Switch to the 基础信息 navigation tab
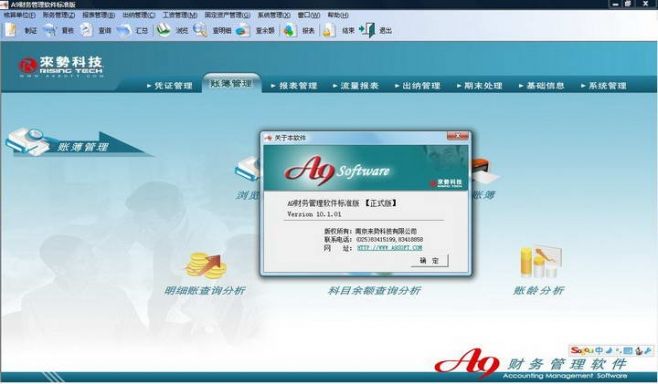Screen dimensions: 658x384 [542, 86]
